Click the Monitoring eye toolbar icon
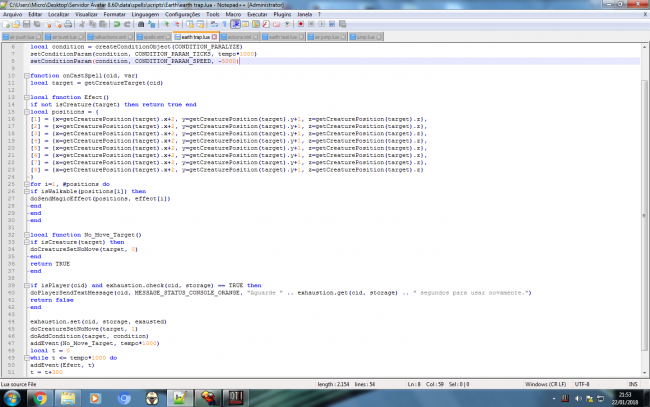Viewport: 650px width, 407px height. [x=287, y=24]
